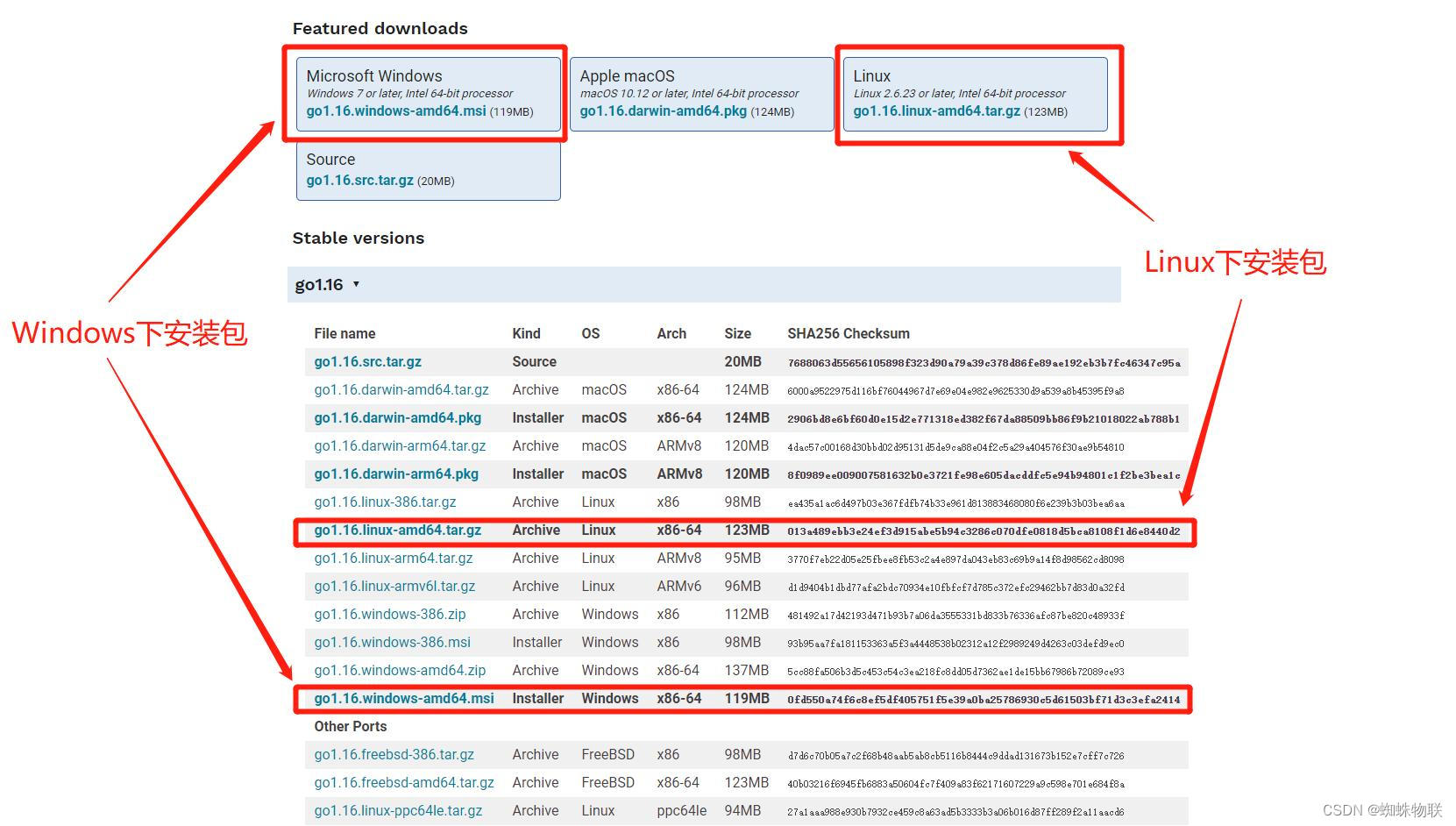Open go1.16.linux-ppc64le.tar.gz file link
Viewport: 1456px width, 826px height.
(x=398, y=810)
